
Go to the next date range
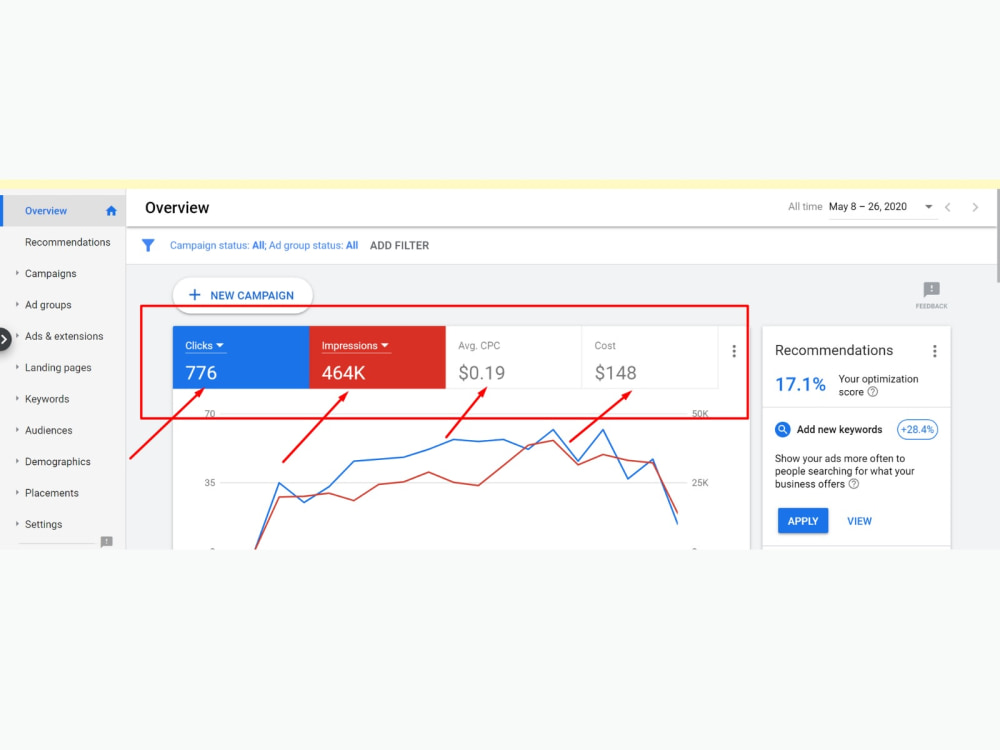pos(975,207)
